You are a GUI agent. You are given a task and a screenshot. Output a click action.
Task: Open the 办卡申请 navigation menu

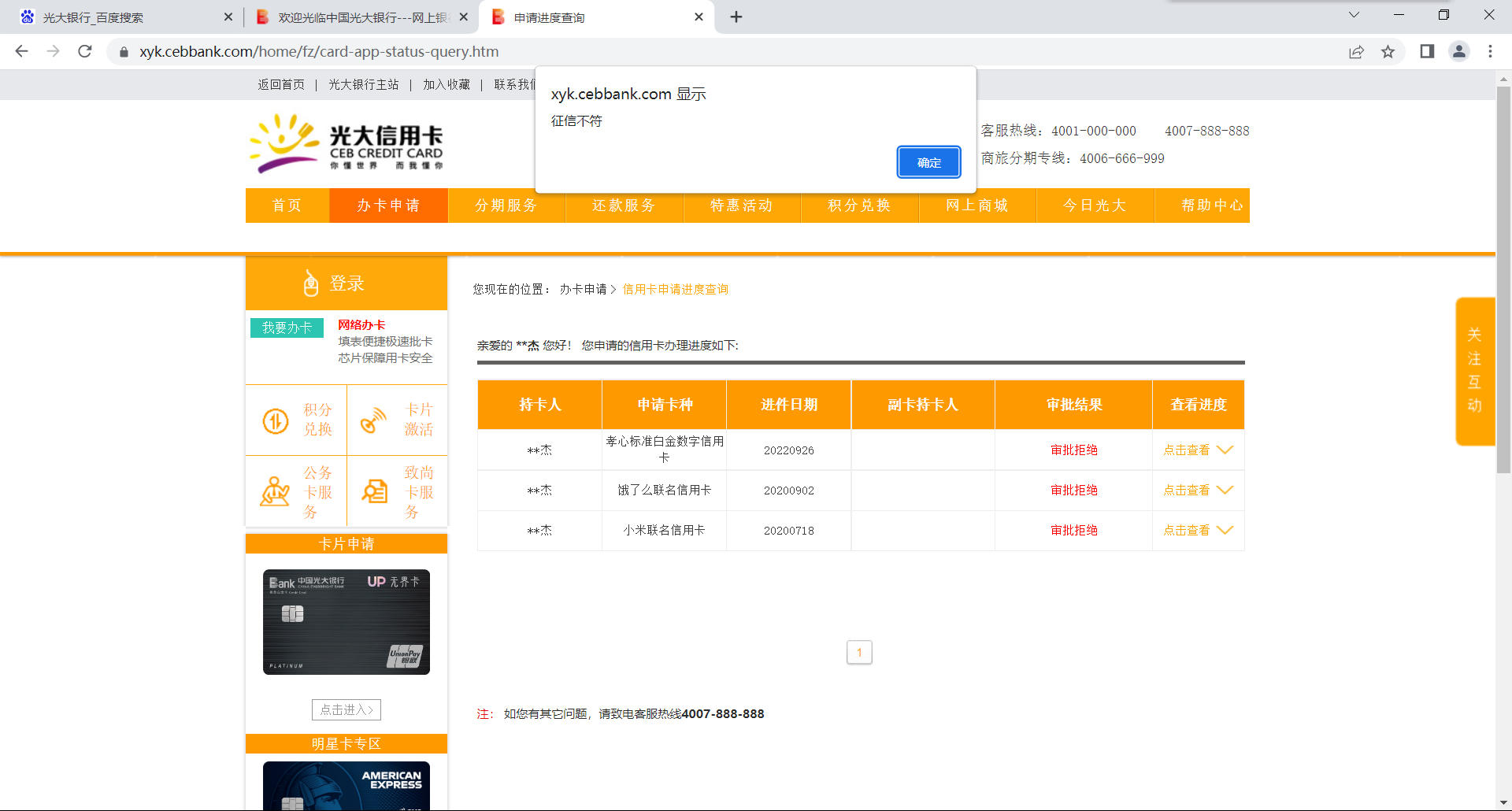click(388, 206)
